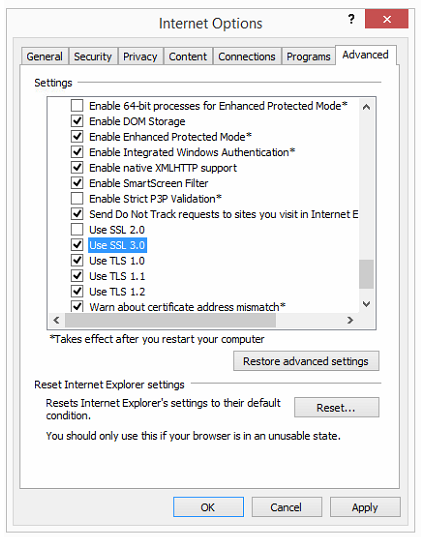424x537 pixels.
Task: Click the settings list down arrow
Action: coord(366,304)
